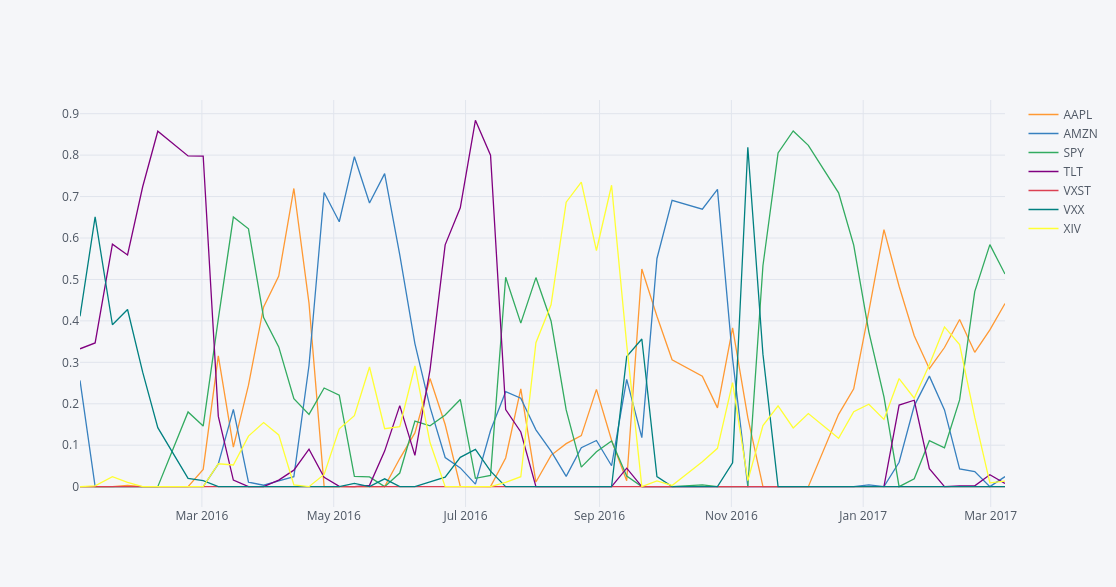
Task: Select the VXX spike in November 2016
Action: tap(747, 148)
